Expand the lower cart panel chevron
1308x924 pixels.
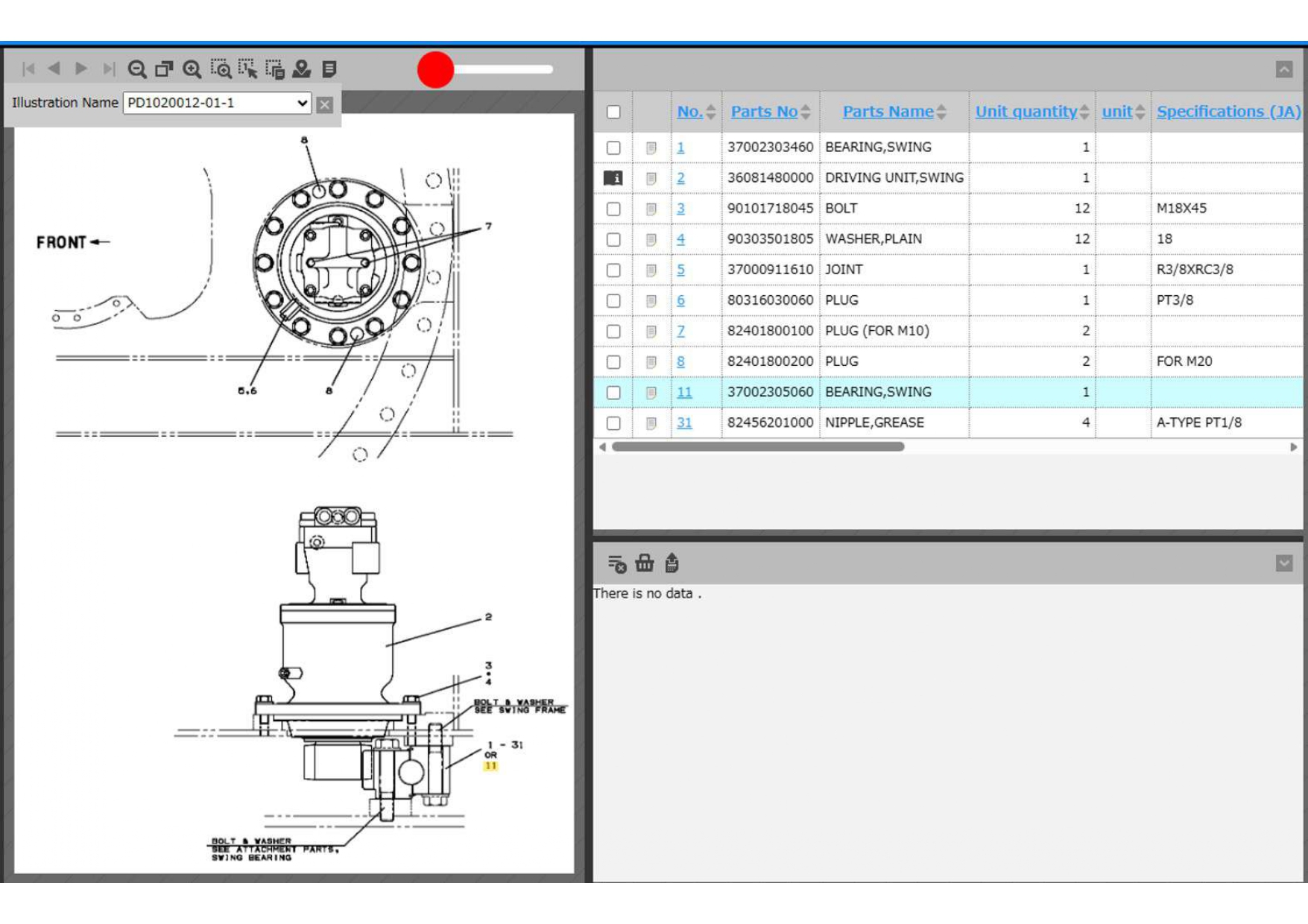pyautogui.click(x=1283, y=563)
